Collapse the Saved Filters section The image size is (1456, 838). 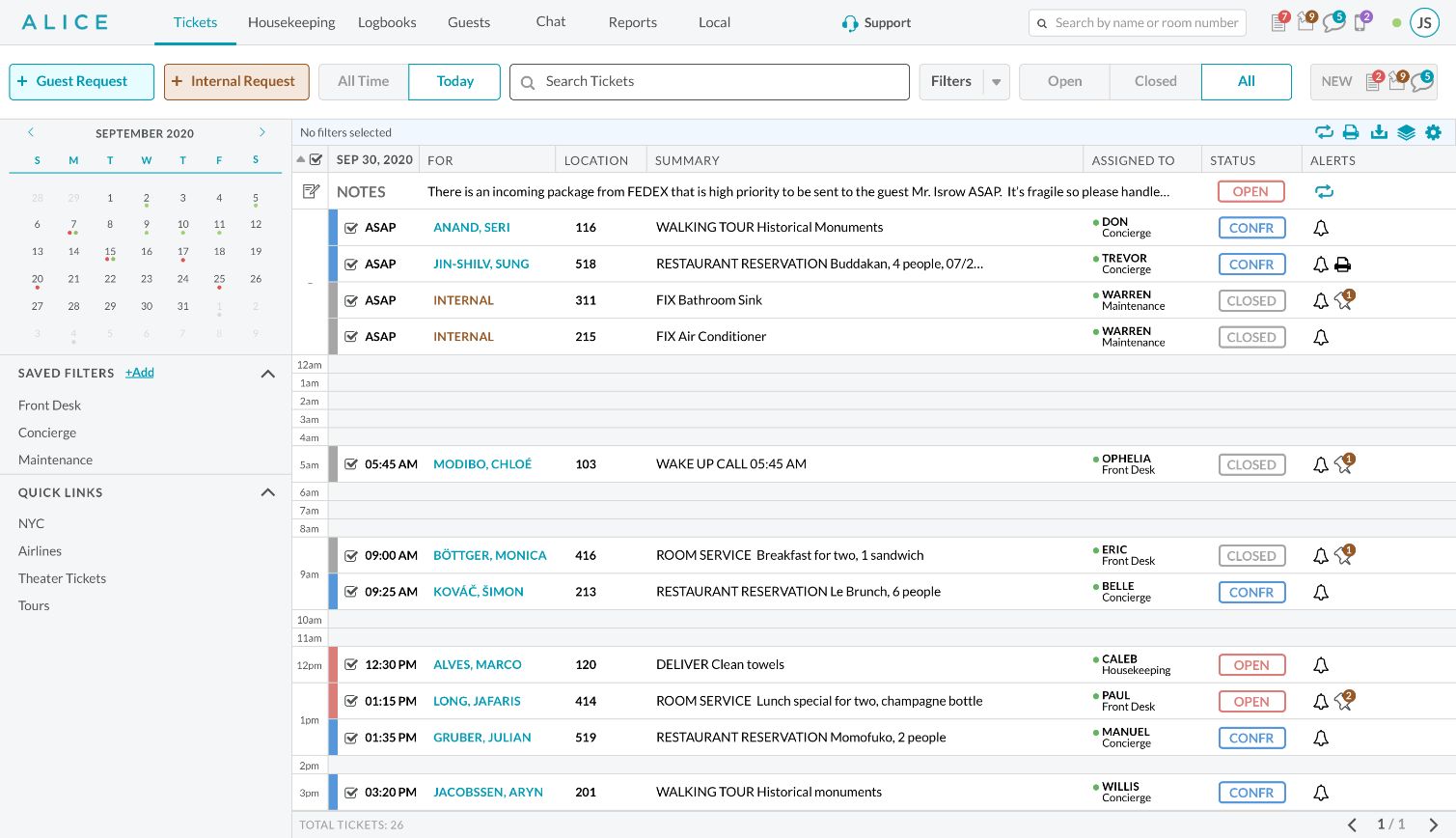pos(268,374)
